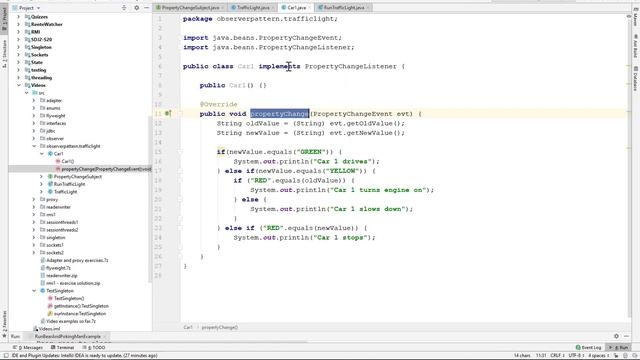
Task: Switch to TrafficLight.java tab
Action: [252, 7]
